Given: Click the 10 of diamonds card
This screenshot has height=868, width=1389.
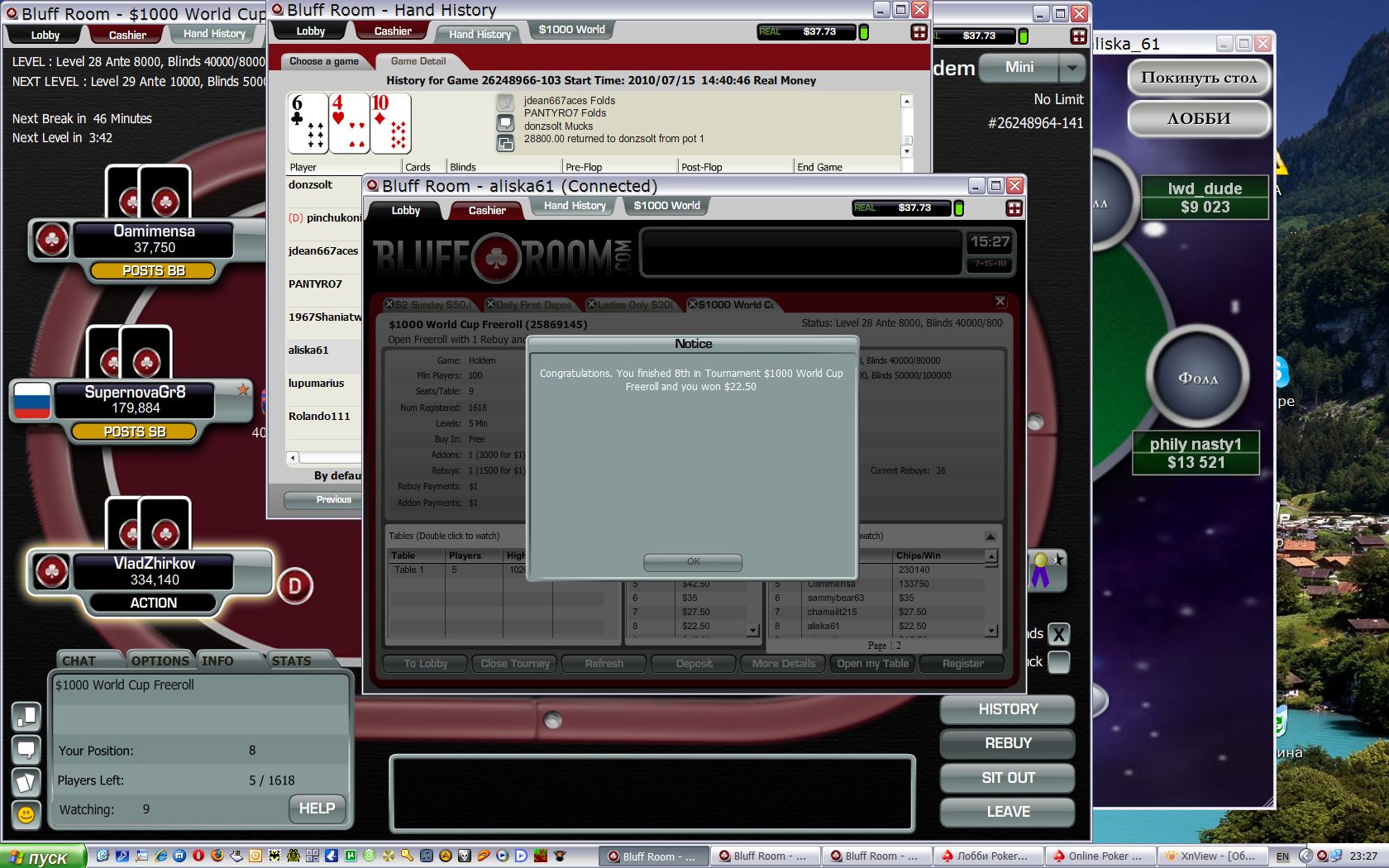Looking at the screenshot, I should tap(390, 123).
